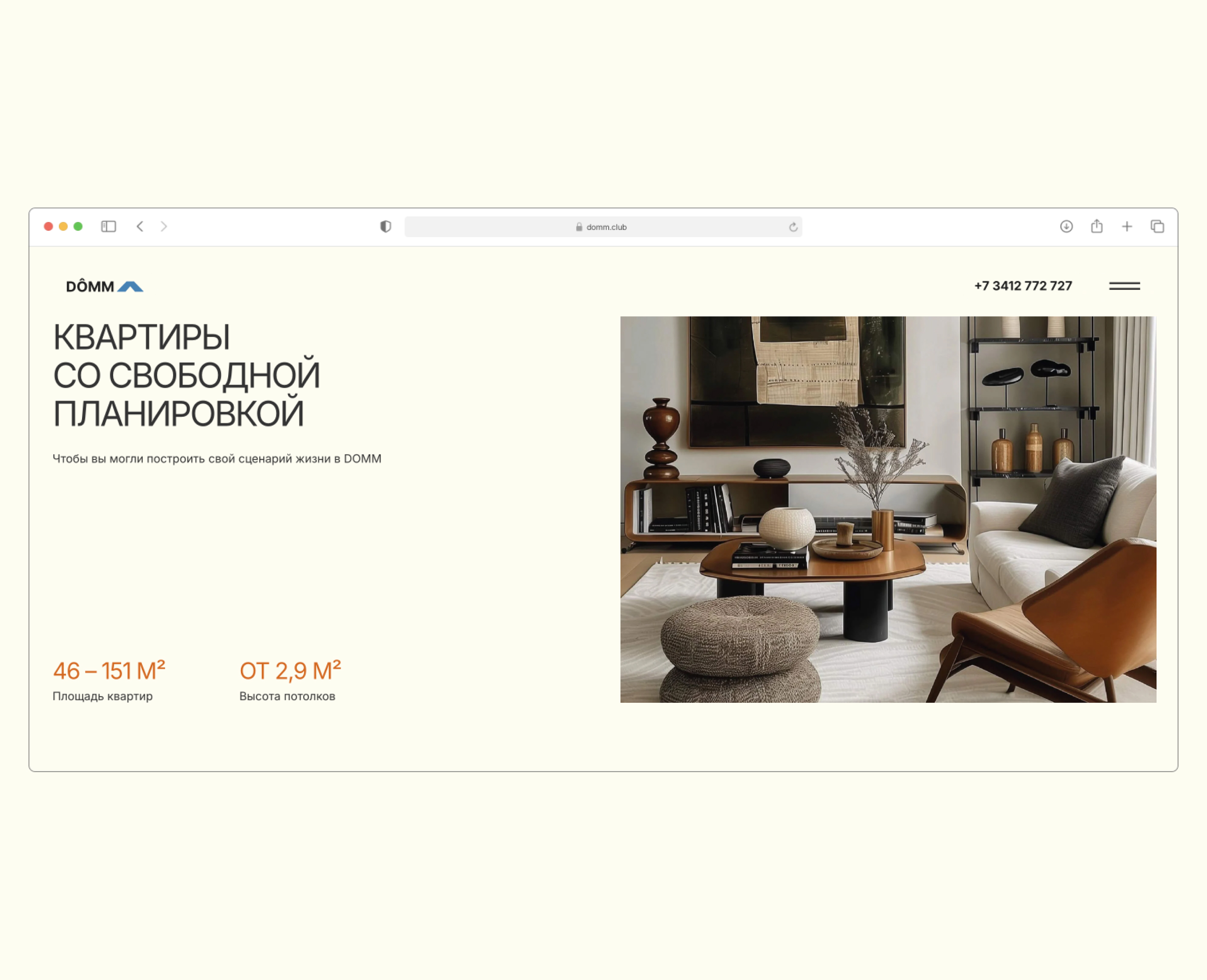Click the ОТ 2,9 М² ceiling height figure
The height and width of the screenshot is (980, 1207).
[x=290, y=671]
